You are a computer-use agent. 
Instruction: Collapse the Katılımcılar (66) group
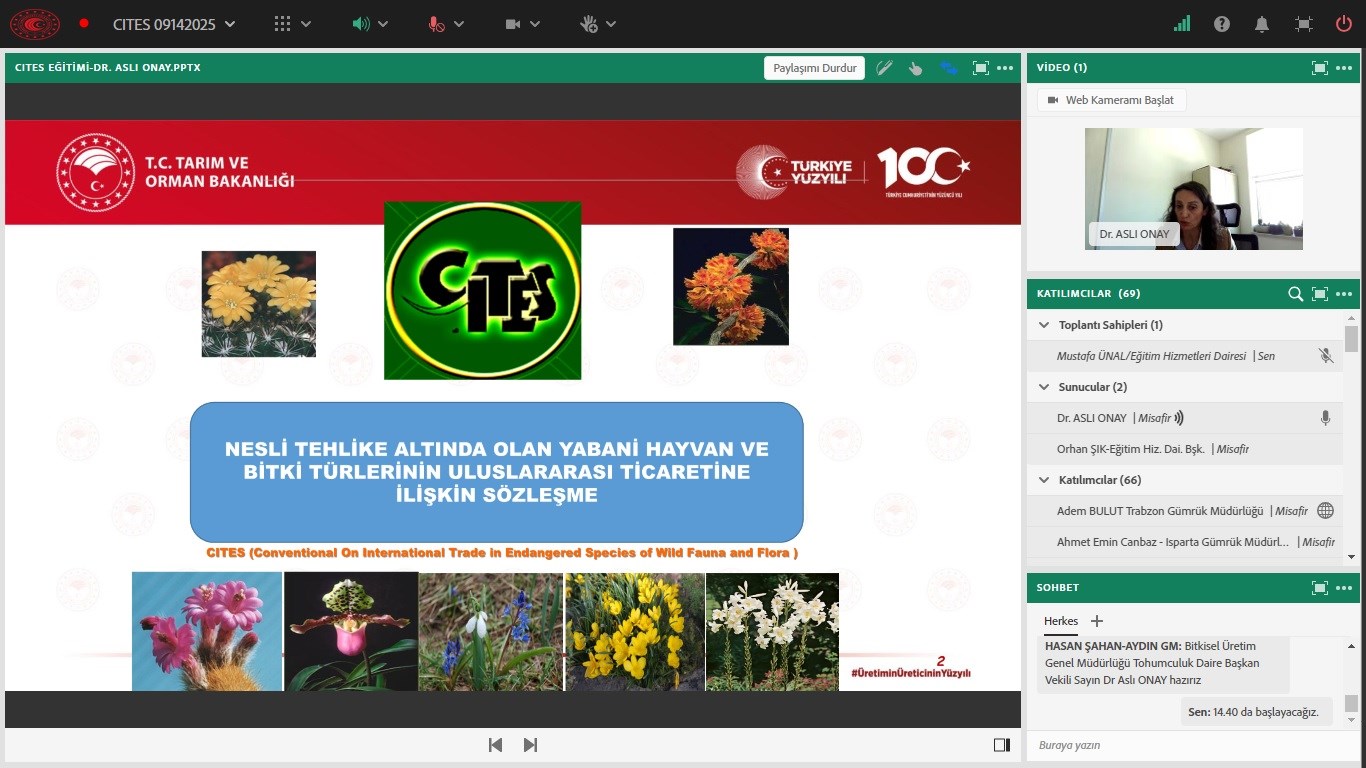(1044, 480)
